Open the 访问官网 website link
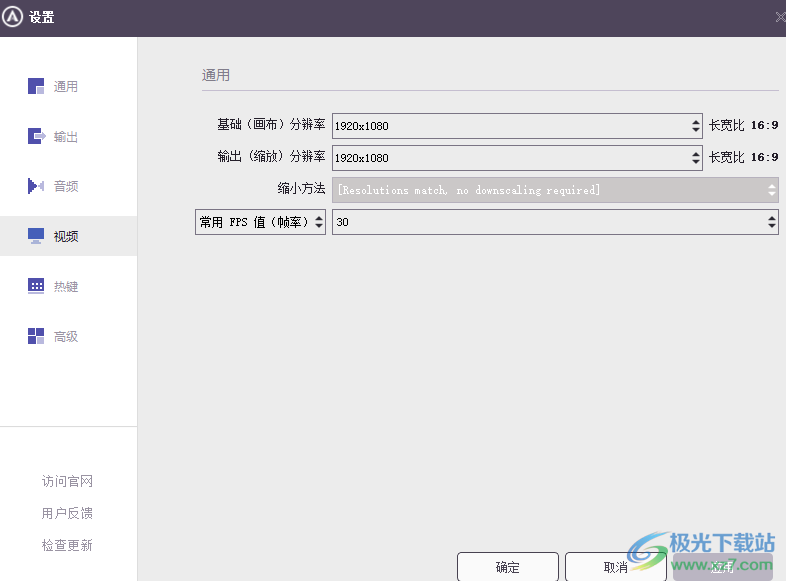Viewport: 786px width, 581px height. coord(67,481)
